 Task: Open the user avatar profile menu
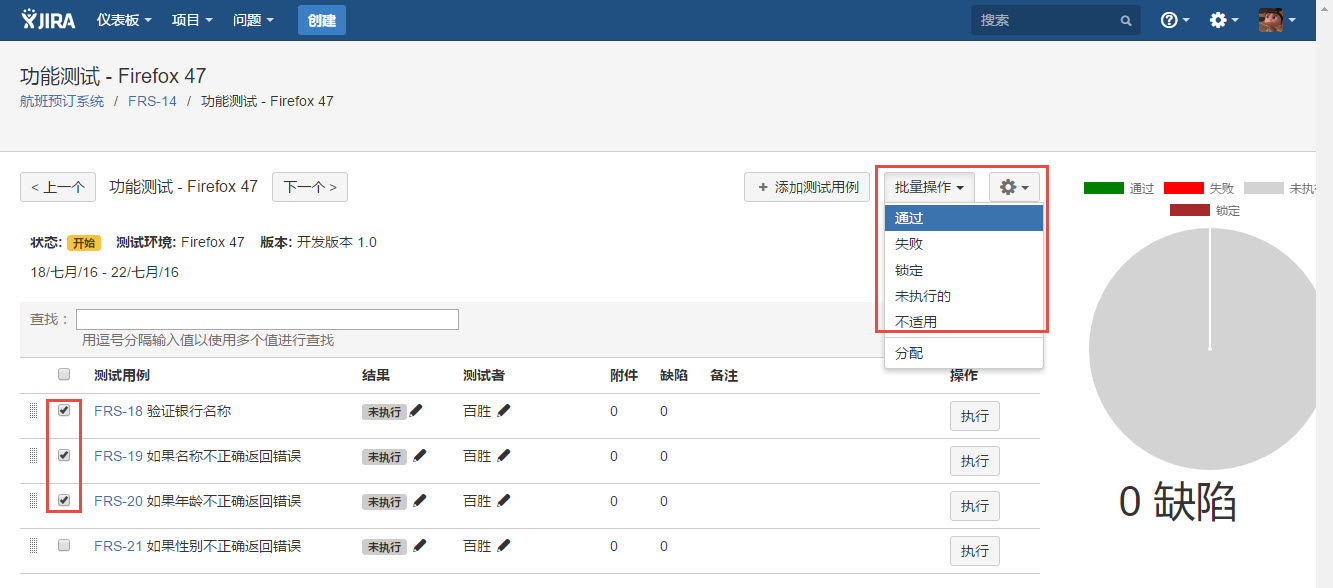tap(1277, 20)
